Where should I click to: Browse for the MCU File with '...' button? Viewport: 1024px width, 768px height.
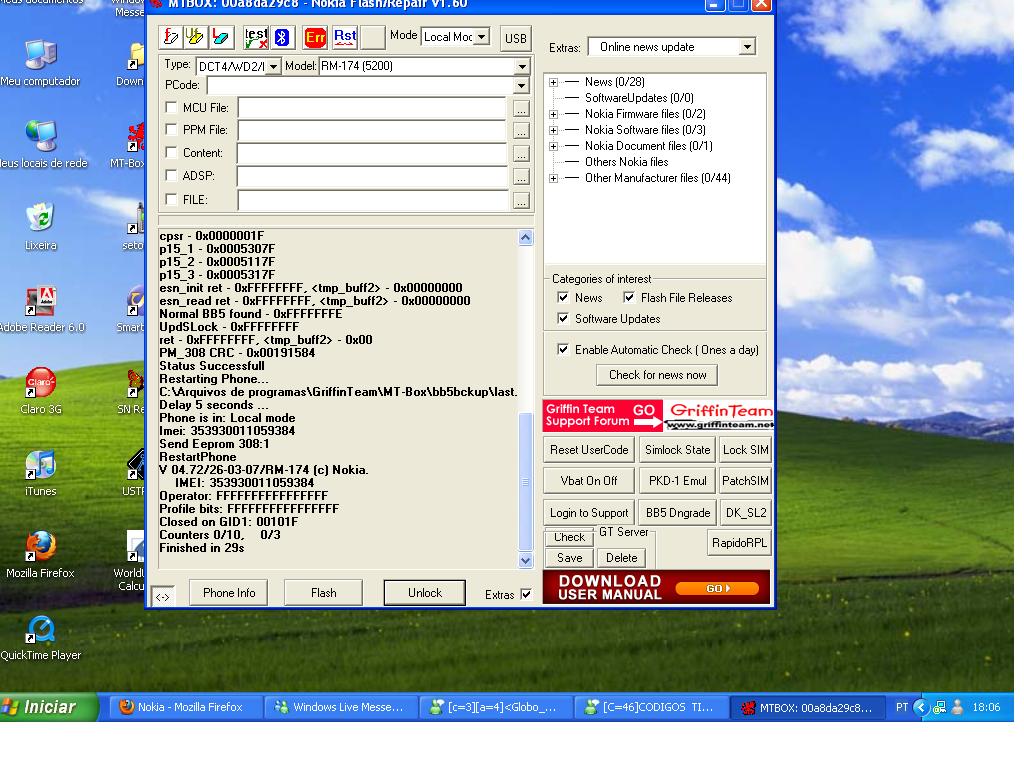point(521,108)
